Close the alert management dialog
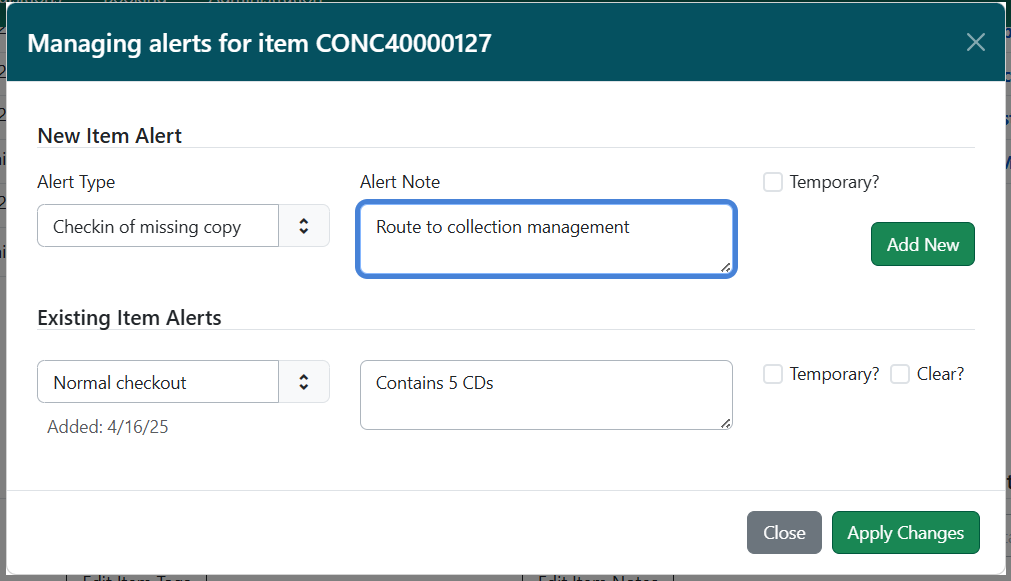This screenshot has height=581, width=1011. click(783, 532)
